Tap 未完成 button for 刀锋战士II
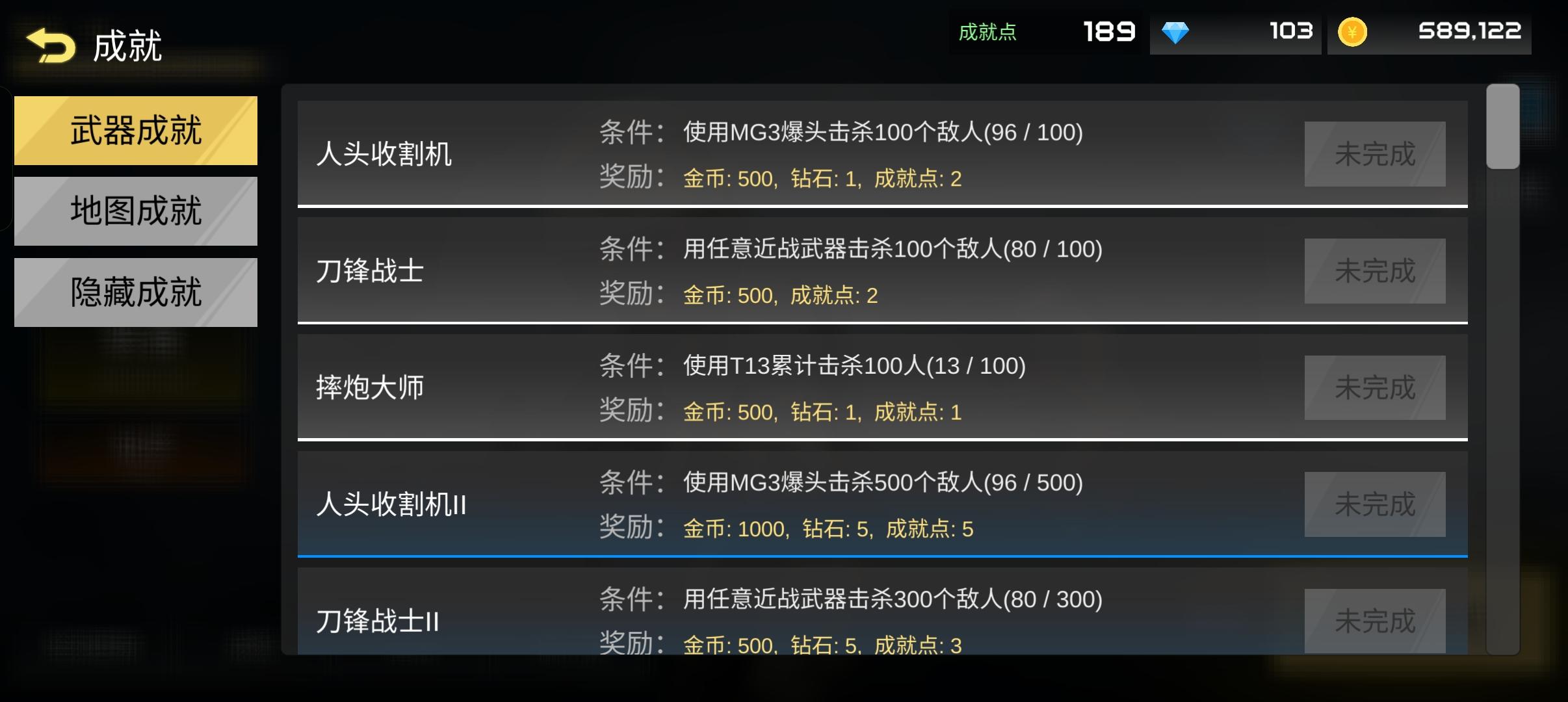This screenshot has height=702, width=1568. (x=1375, y=621)
